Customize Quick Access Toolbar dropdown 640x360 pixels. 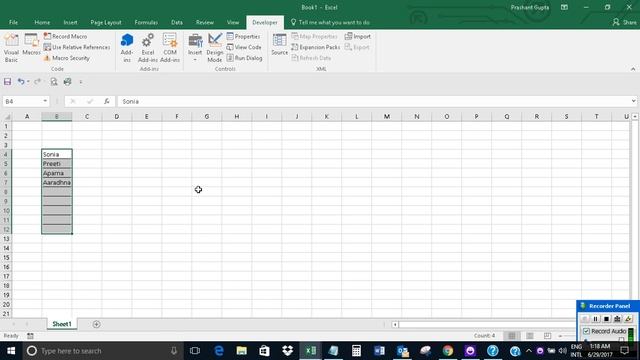tap(81, 82)
